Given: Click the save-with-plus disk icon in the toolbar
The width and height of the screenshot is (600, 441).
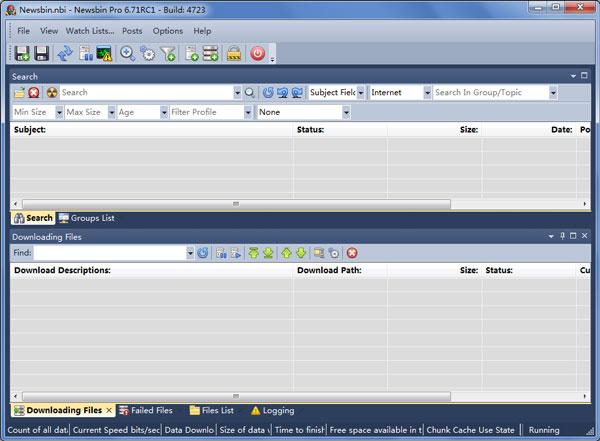Looking at the screenshot, I should click(22, 53).
